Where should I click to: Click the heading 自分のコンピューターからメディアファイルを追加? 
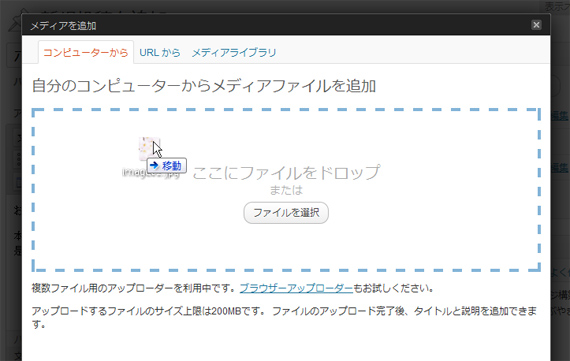[204, 86]
